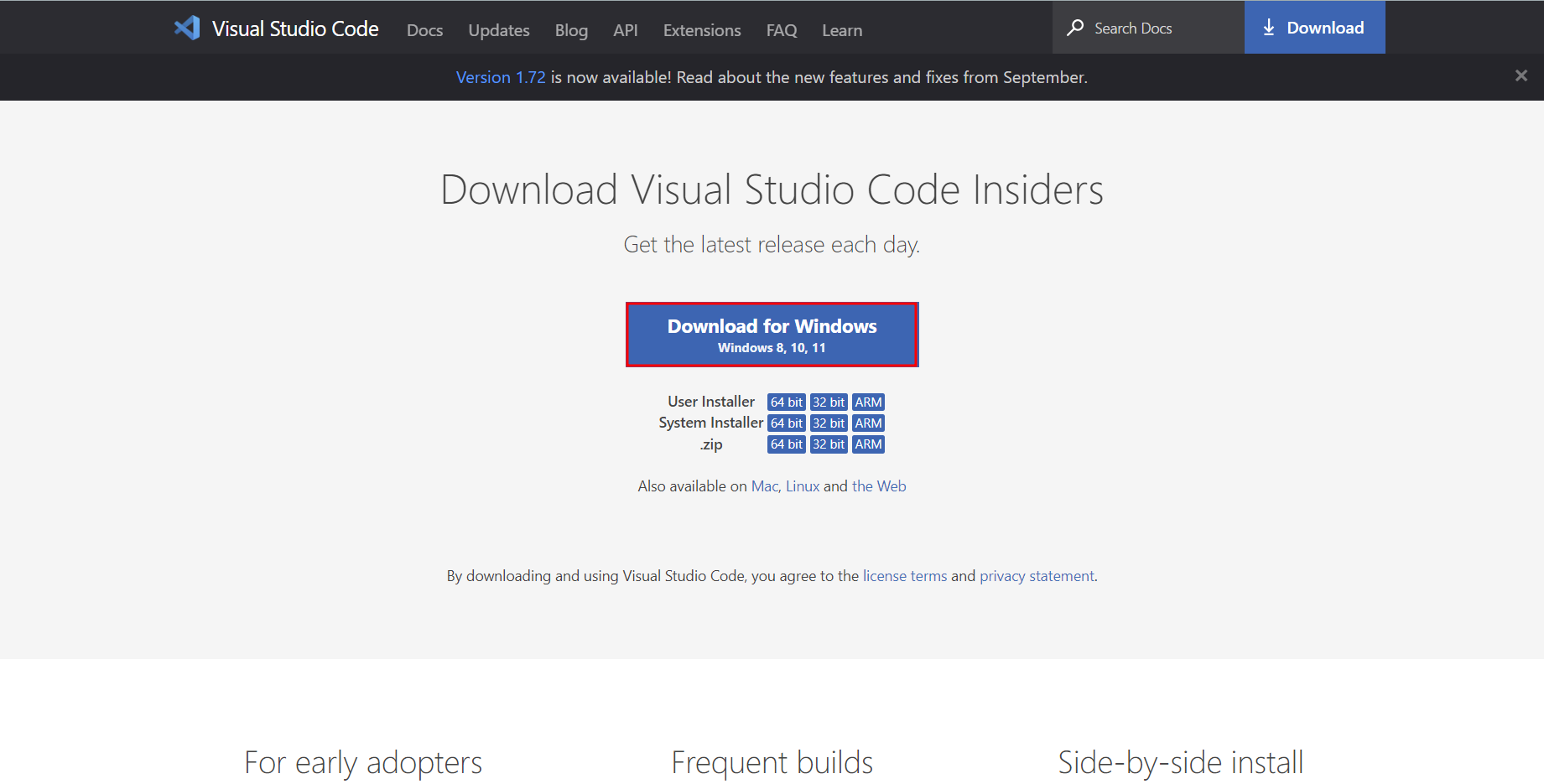Download .zip 64 bit
This screenshot has height=784, width=1544.
tap(787, 444)
